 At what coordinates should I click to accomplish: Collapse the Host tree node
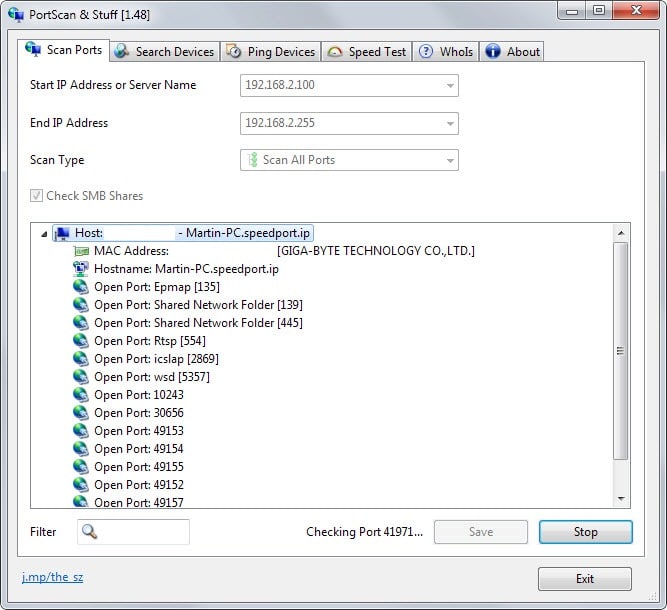[x=43, y=233]
